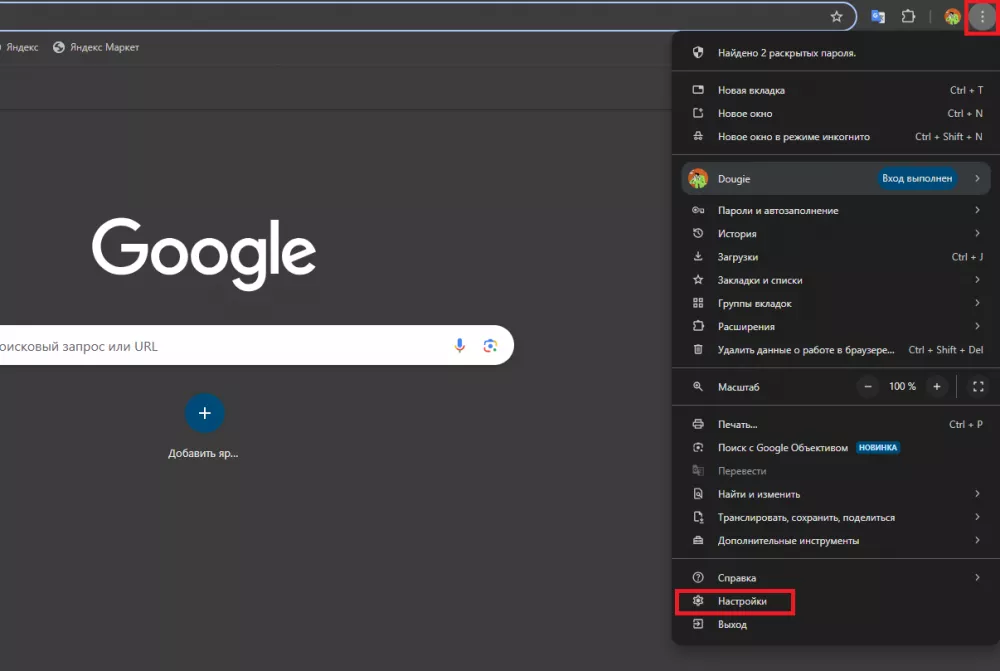The image size is (1000, 671).
Task: Click the Добавить ярлык plus shortcut button
Action: 204,413
